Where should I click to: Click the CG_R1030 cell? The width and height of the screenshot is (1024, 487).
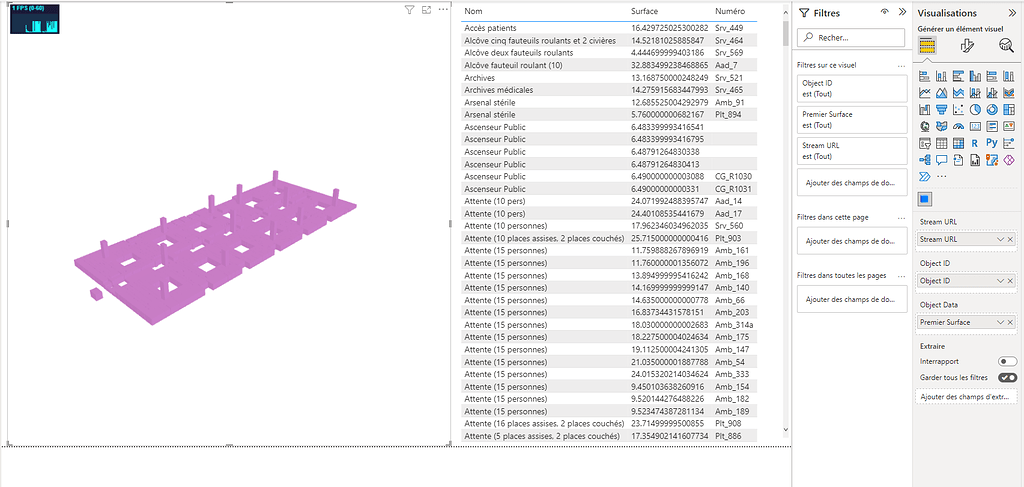click(x=733, y=176)
